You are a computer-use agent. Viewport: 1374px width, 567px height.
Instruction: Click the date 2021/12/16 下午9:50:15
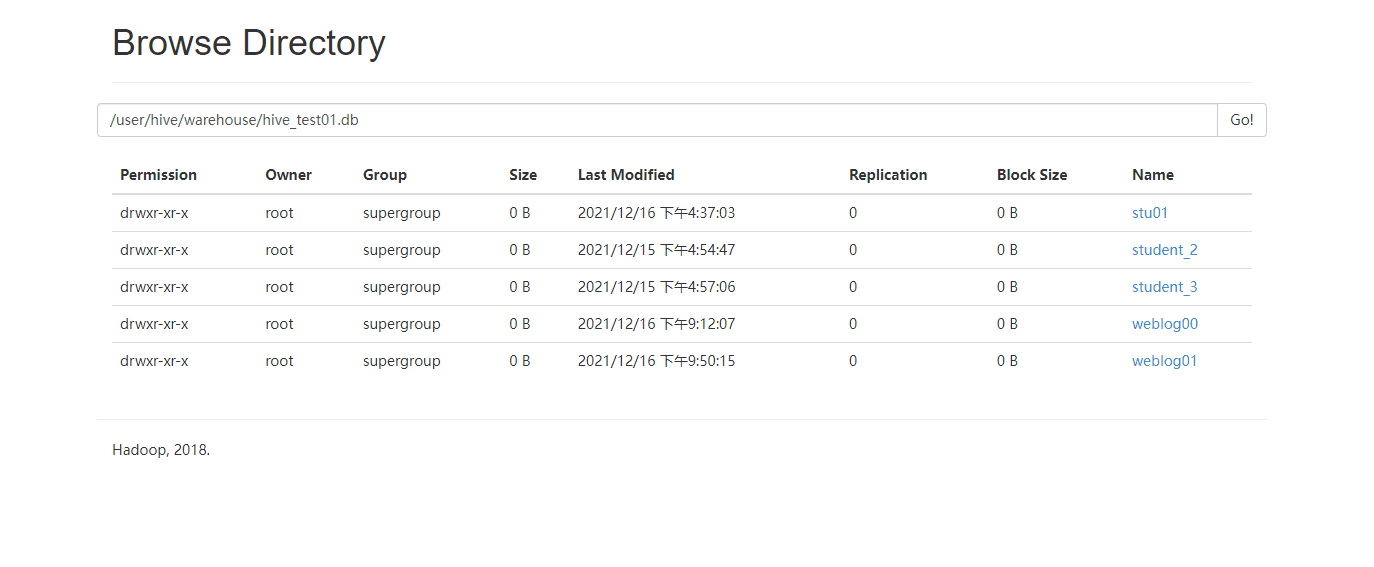pos(656,361)
